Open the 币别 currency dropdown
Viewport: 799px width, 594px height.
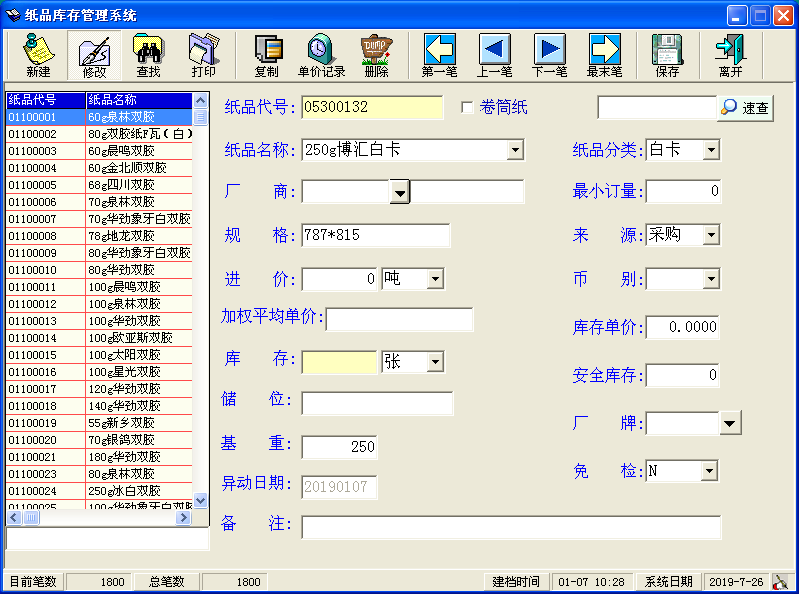(x=711, y=279)
